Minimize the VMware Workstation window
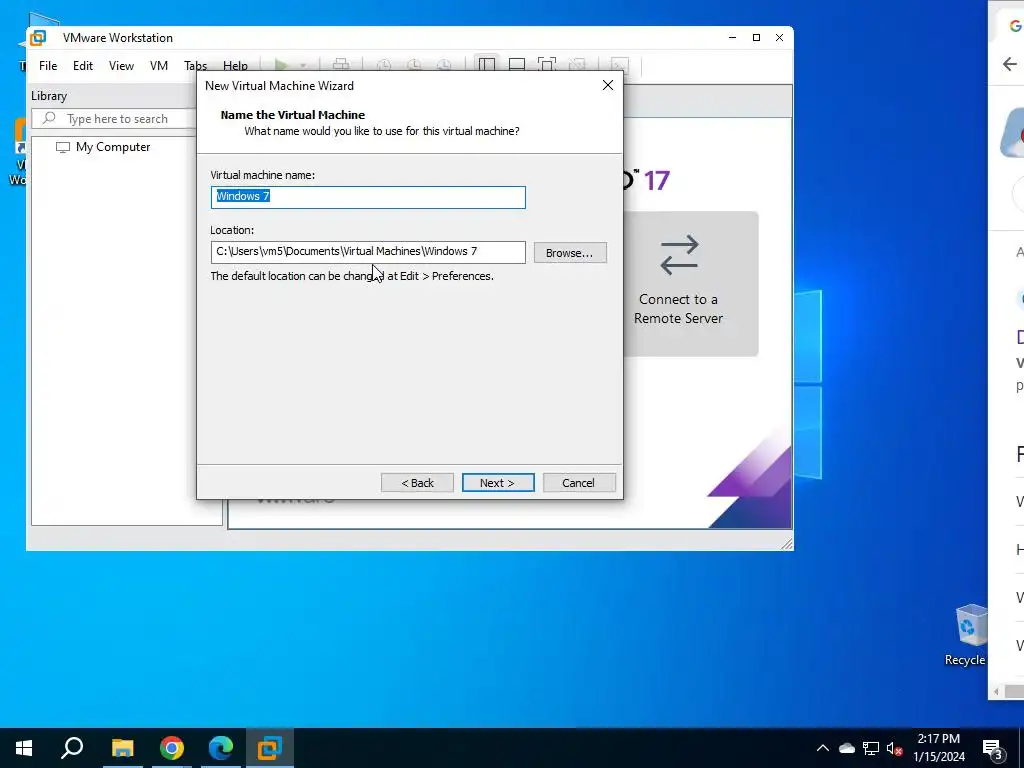The image size is (1024, 768). click(x=733, y=38)
